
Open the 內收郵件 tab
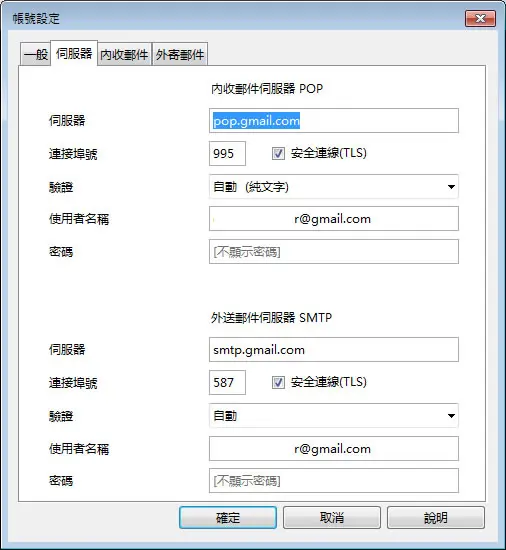(124, 54)
